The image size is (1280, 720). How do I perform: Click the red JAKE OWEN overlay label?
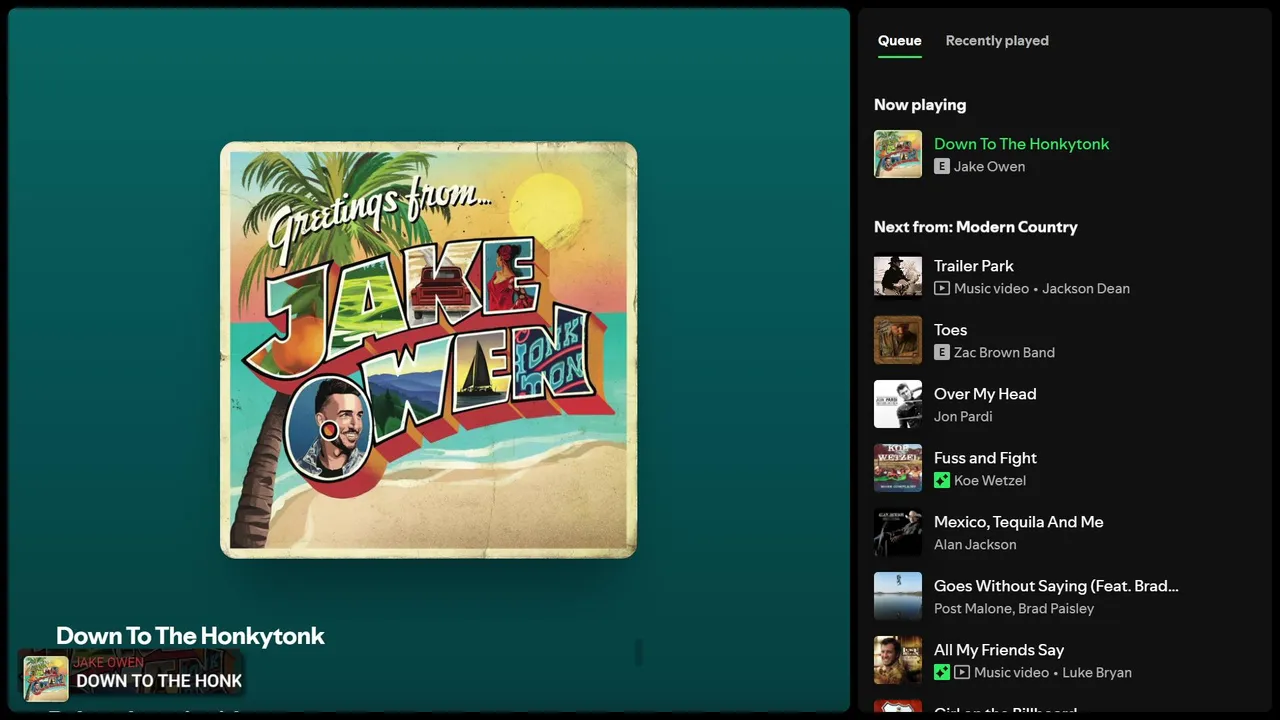tap(108, 662)
